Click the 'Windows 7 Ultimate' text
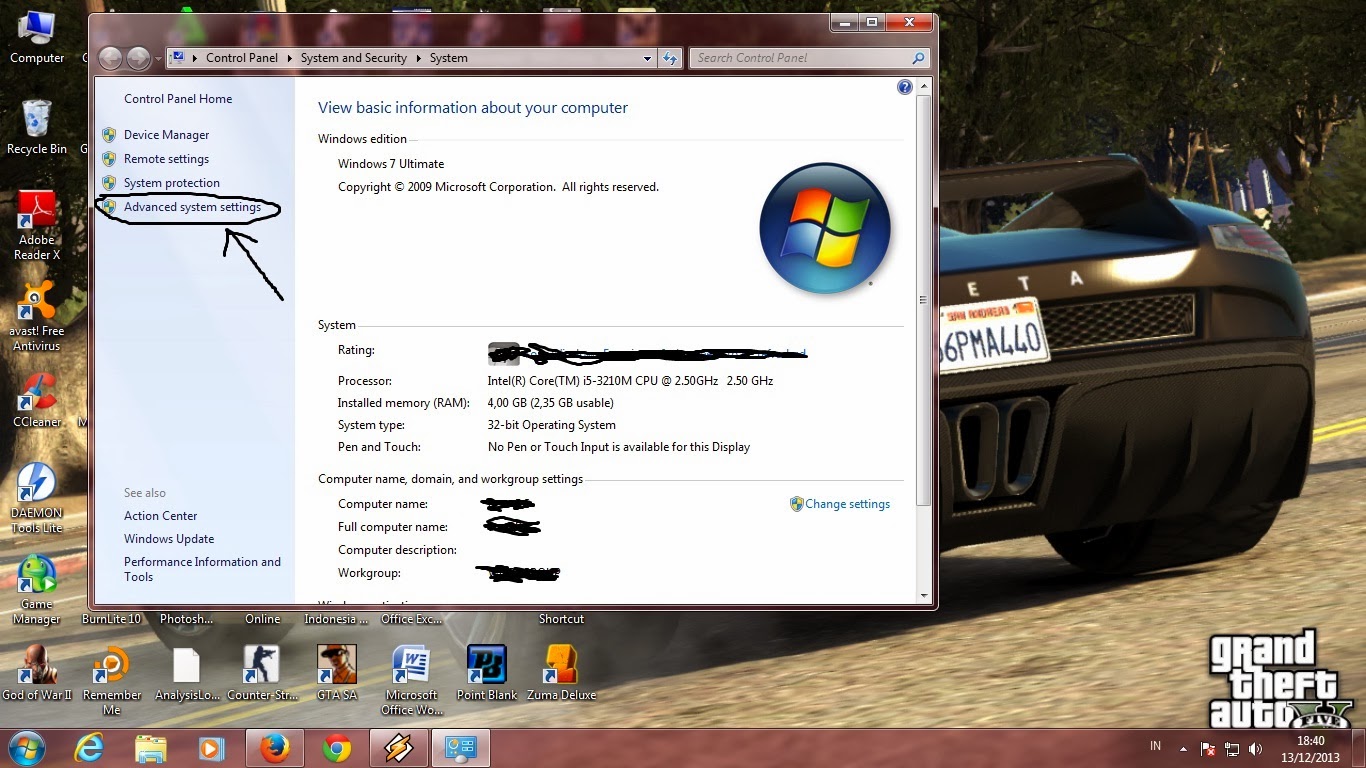 tap(391, 164)
